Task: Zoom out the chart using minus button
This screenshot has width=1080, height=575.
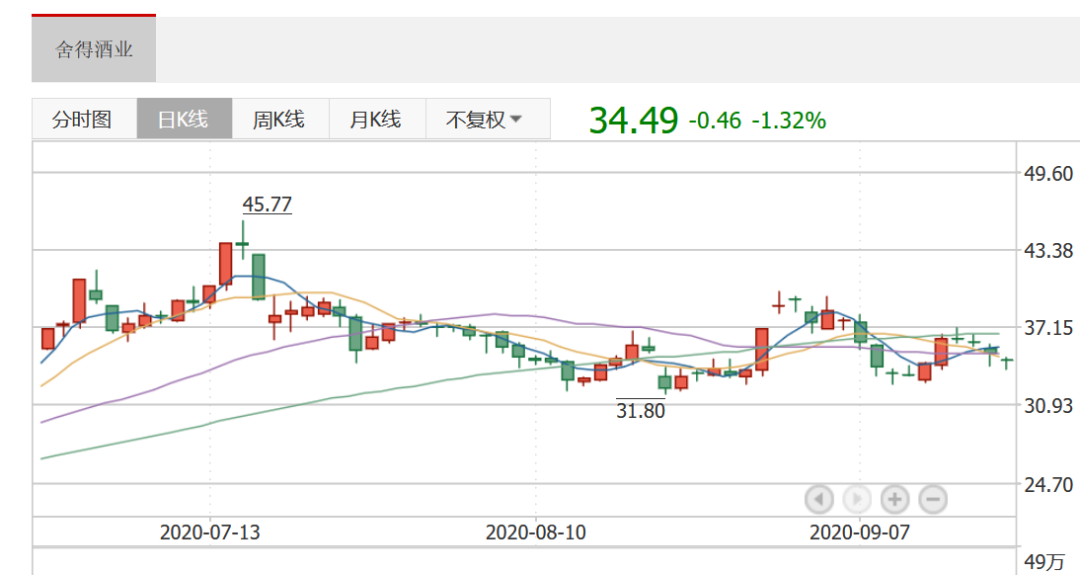Action: coord(933,499)
